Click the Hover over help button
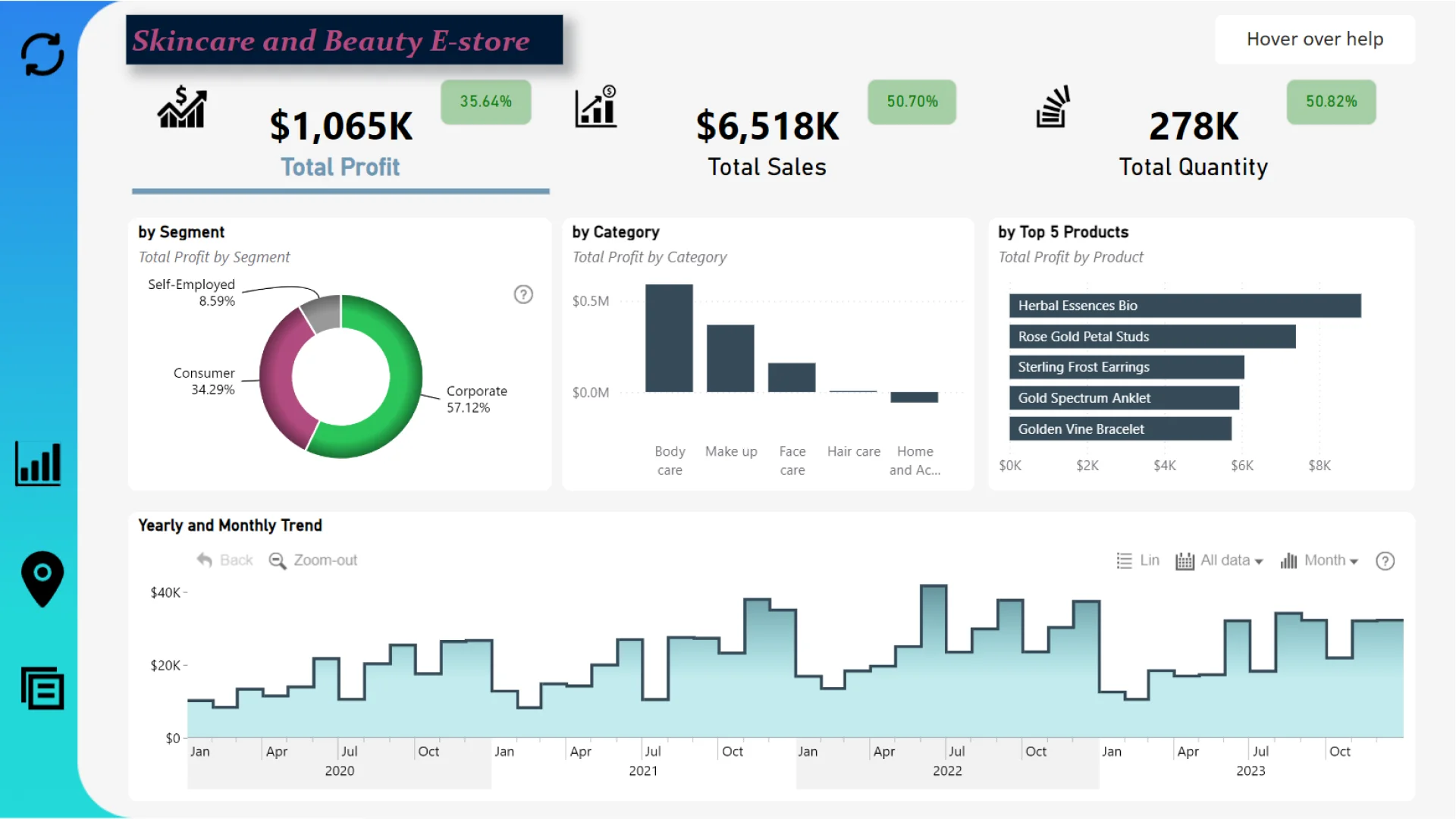The height and width of the screenshot is (819, 1456). [1315, 39]
